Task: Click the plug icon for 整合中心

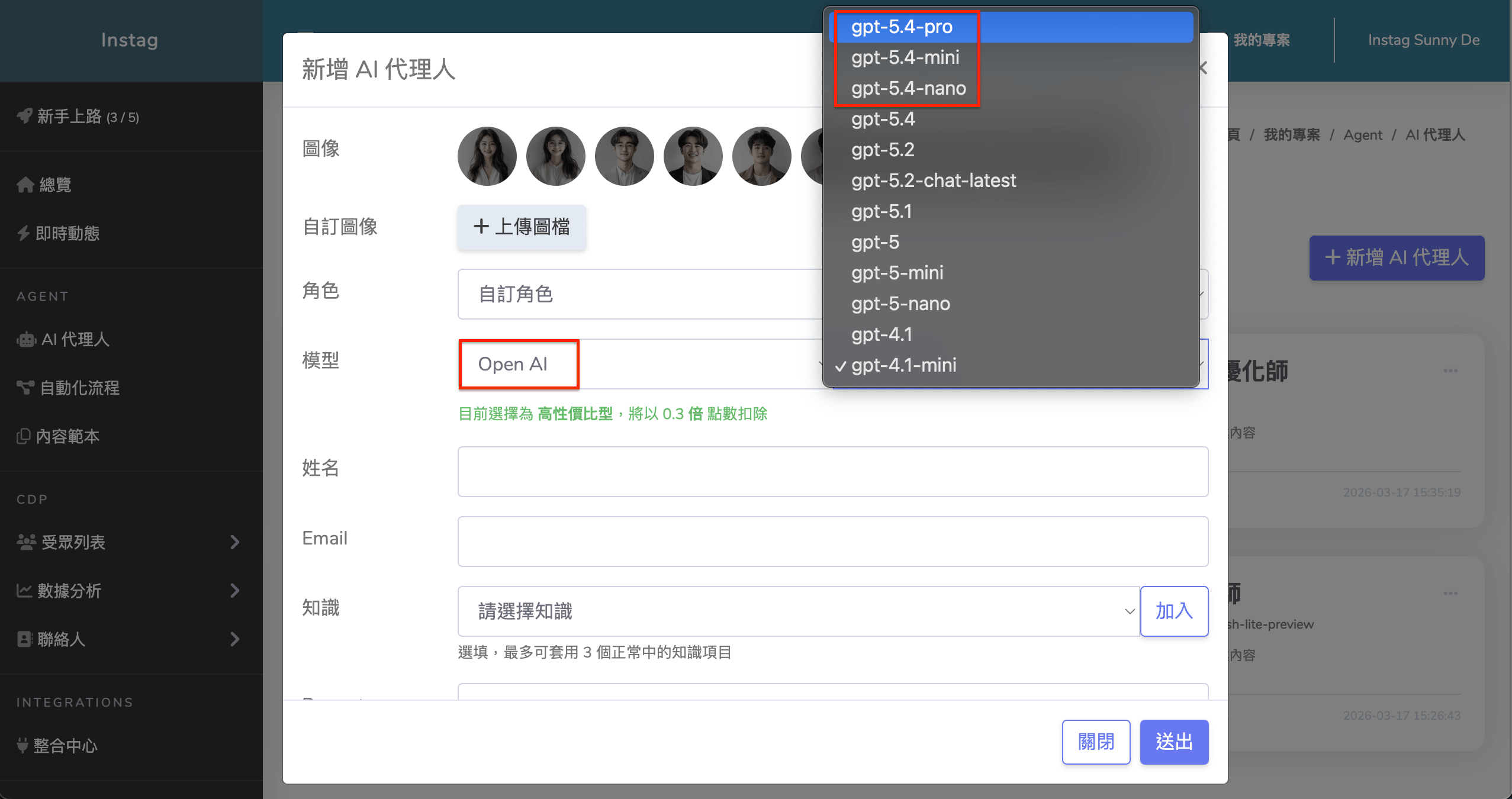Action: pyautogui.click(x=22, y=745)
